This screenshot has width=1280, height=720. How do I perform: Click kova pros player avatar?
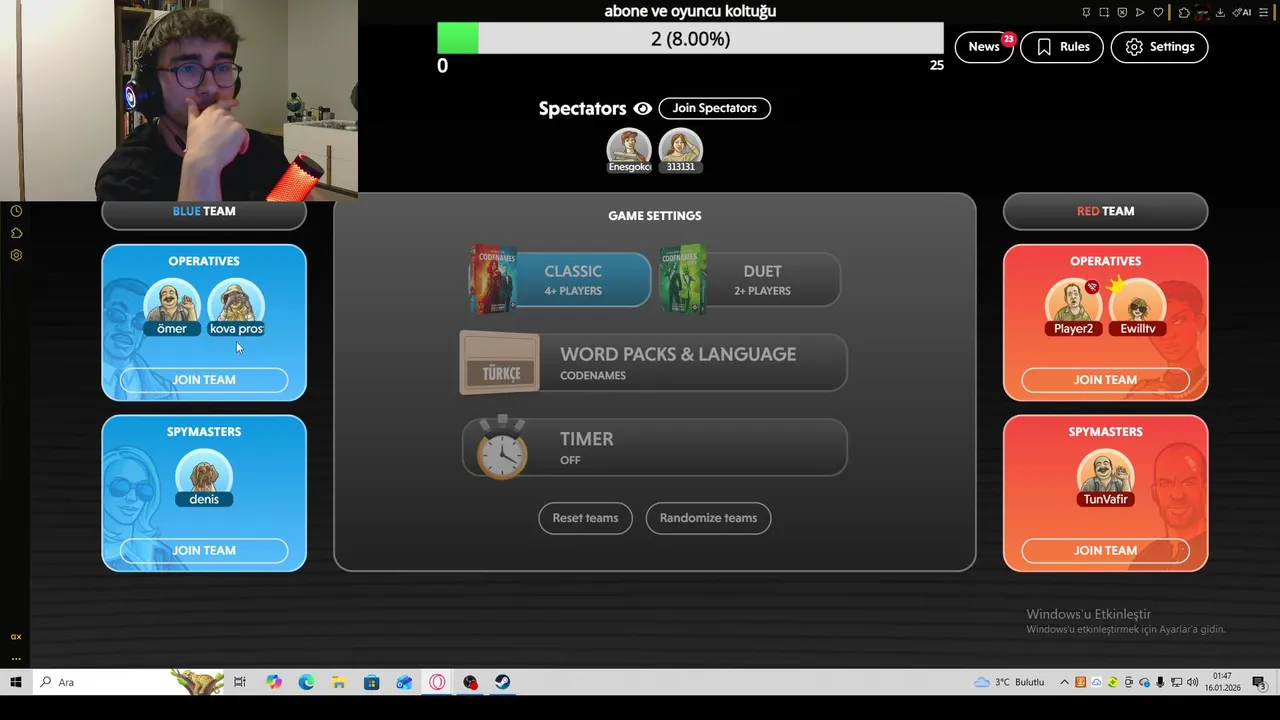tap(236, 306)
